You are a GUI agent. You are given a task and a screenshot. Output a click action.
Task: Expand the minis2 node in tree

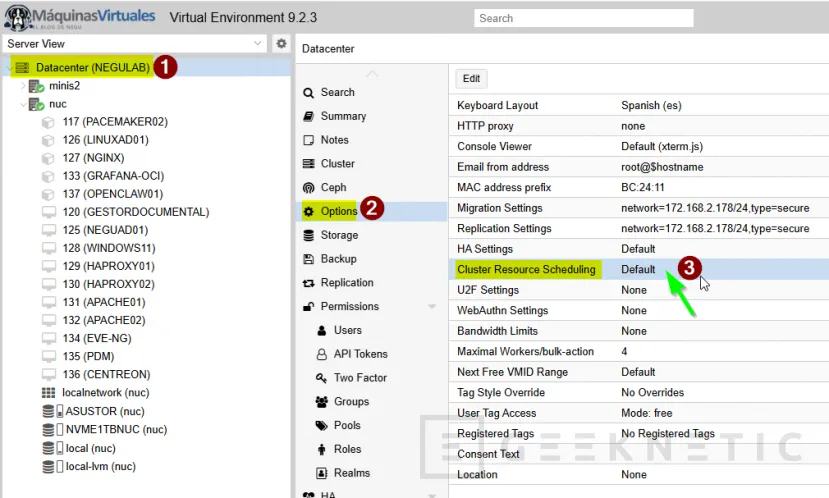(23, 86)
